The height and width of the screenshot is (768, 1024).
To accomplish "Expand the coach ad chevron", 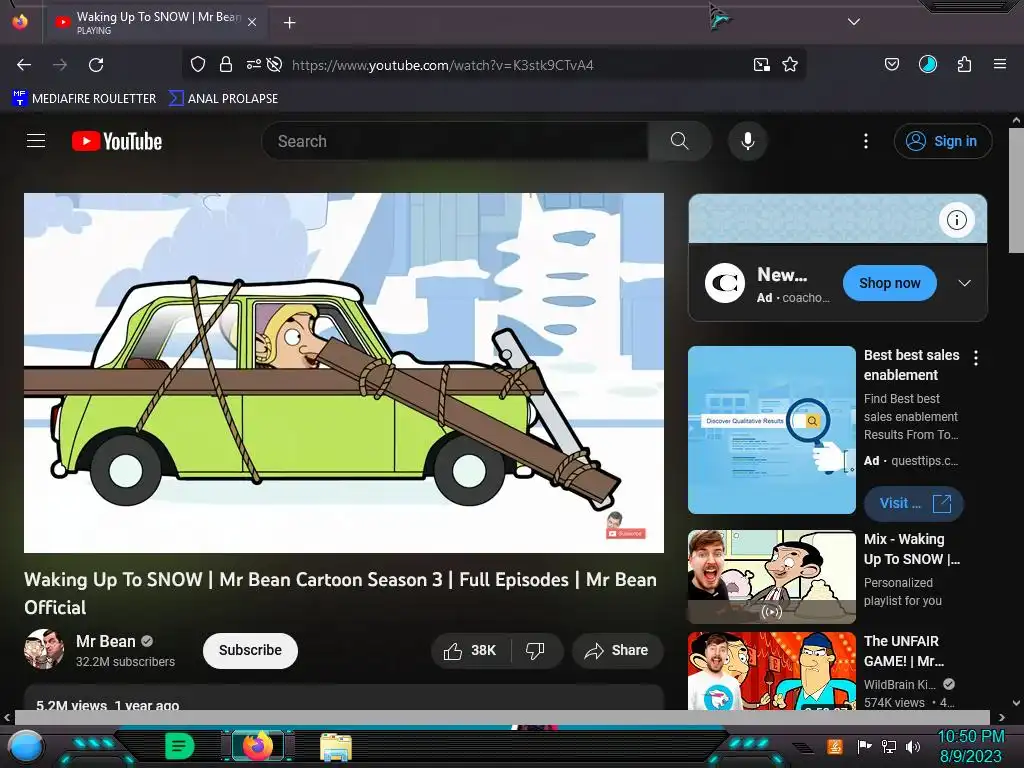I will coord(965,283).
